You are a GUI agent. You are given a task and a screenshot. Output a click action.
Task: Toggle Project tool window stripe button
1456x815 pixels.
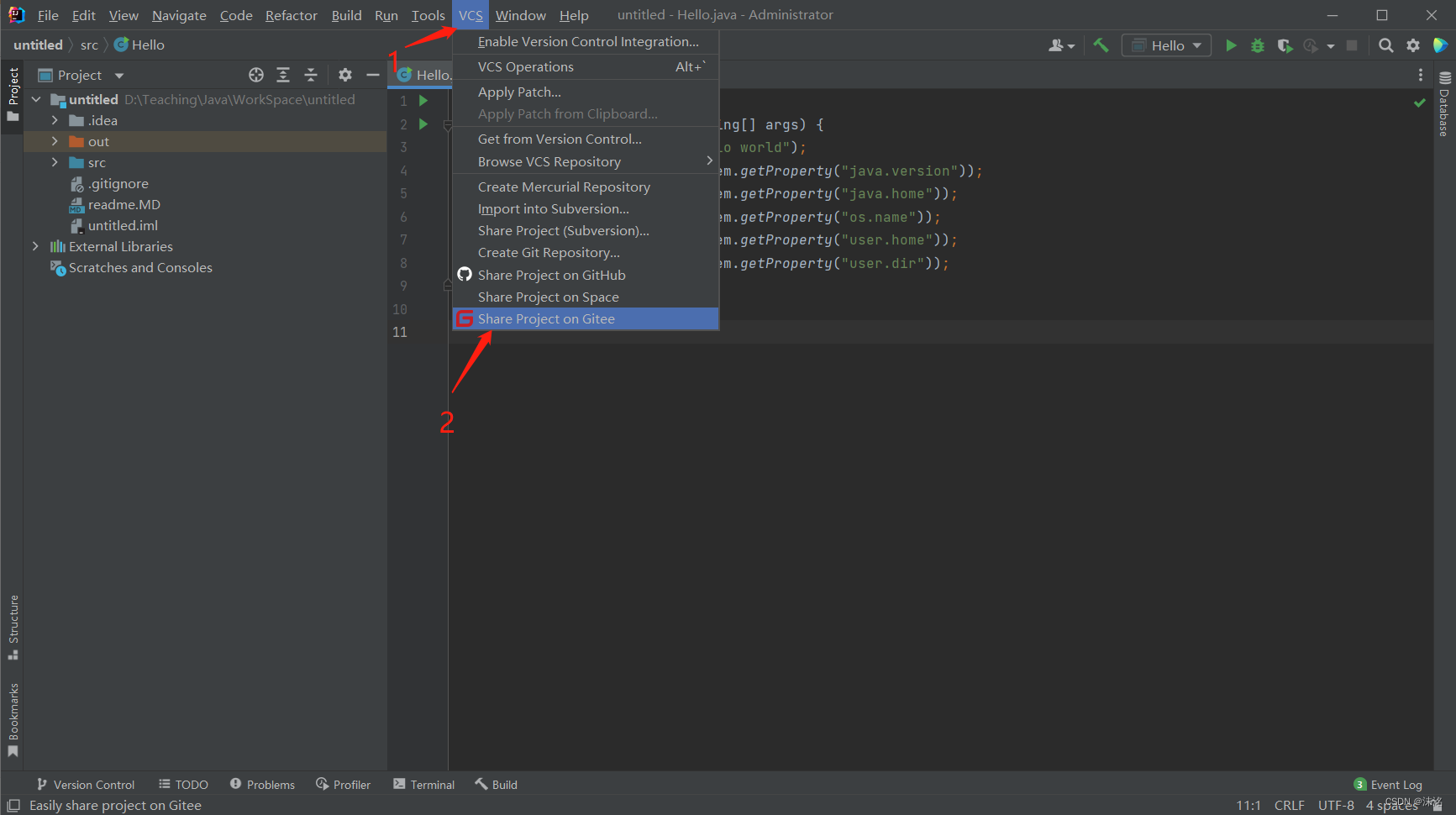[13, 94]
